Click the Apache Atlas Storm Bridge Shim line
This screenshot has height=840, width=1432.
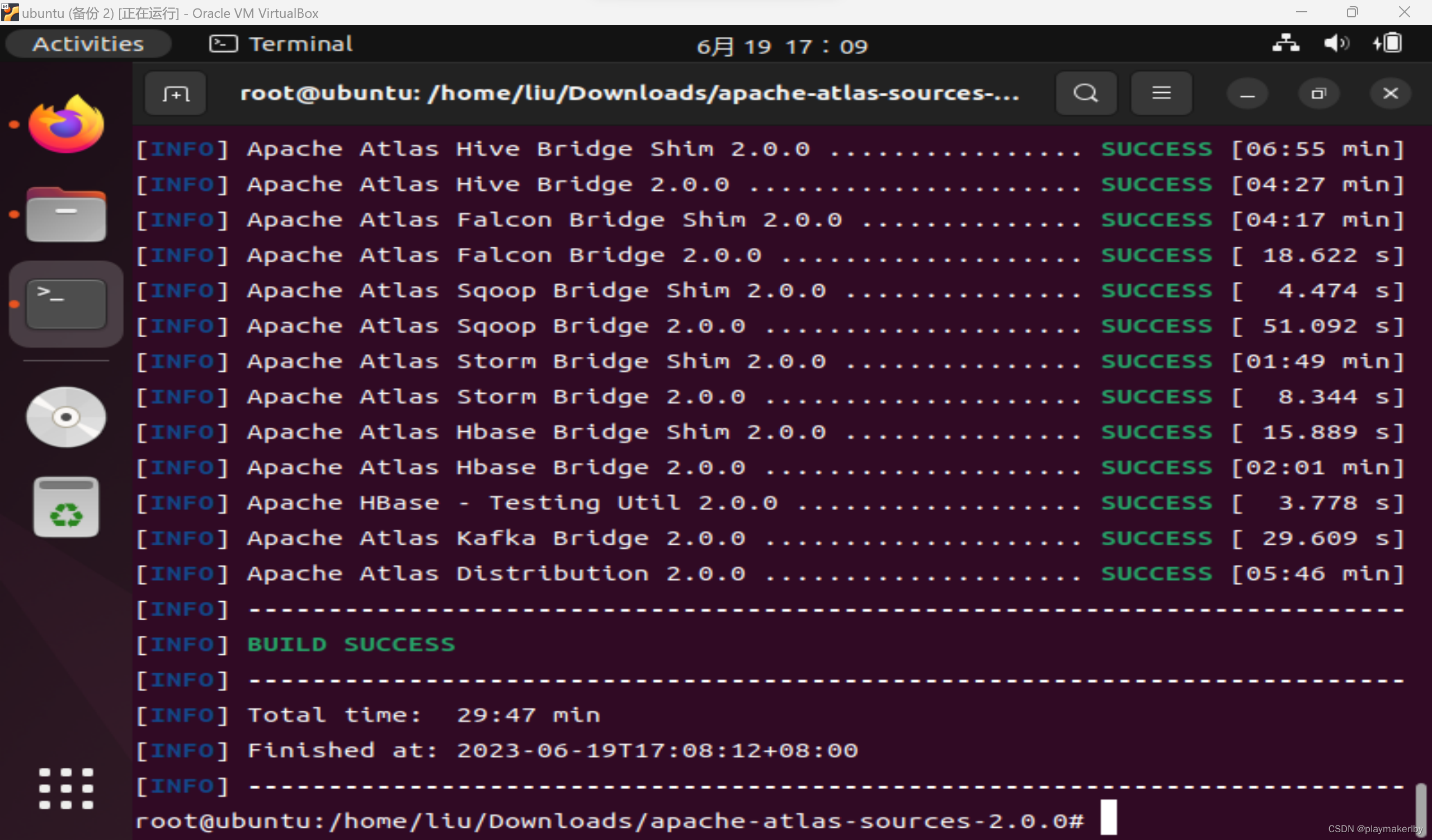pyautogui.click(x=770, y=361)
